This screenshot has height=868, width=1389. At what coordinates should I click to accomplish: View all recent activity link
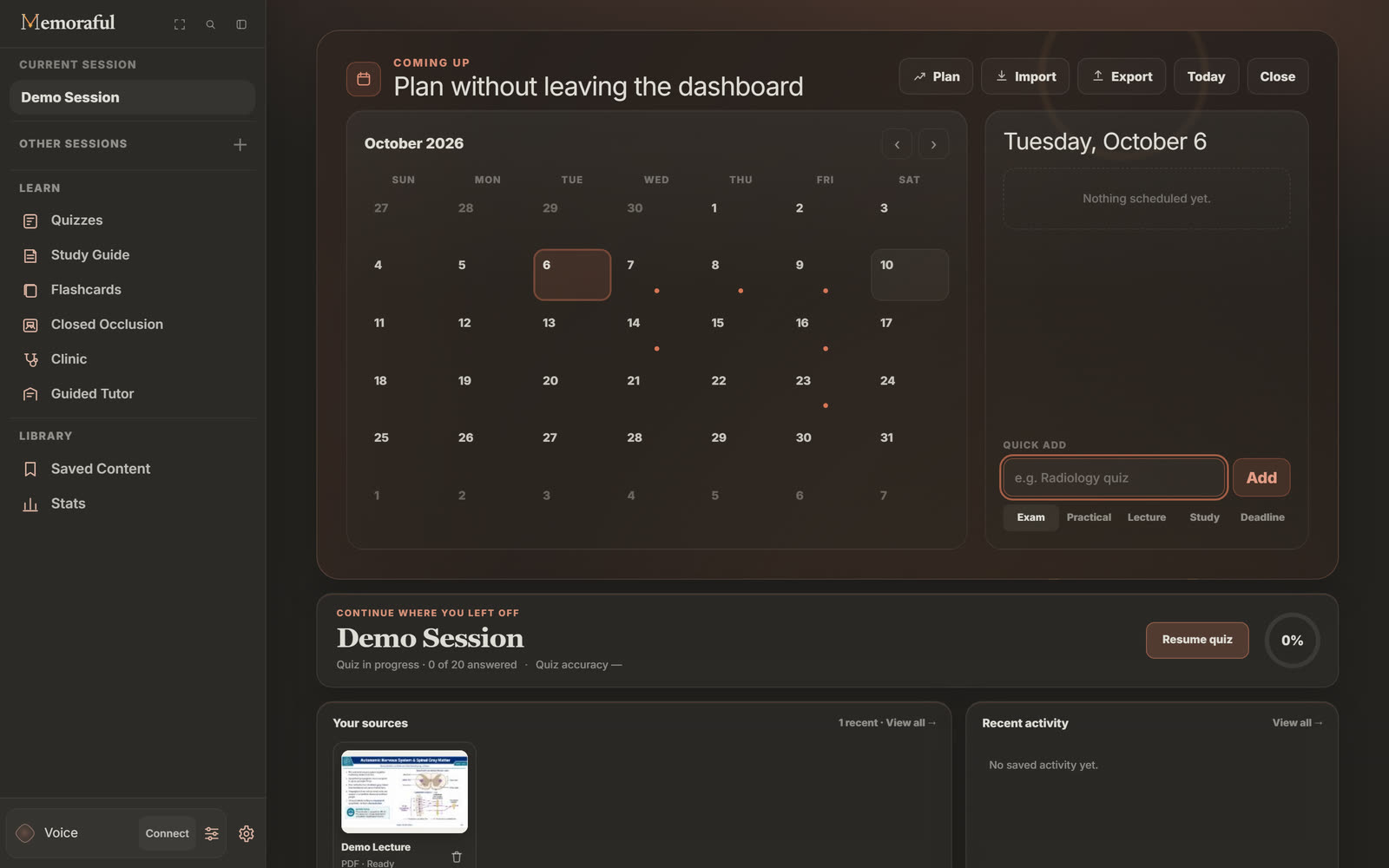pos(1298,723)
